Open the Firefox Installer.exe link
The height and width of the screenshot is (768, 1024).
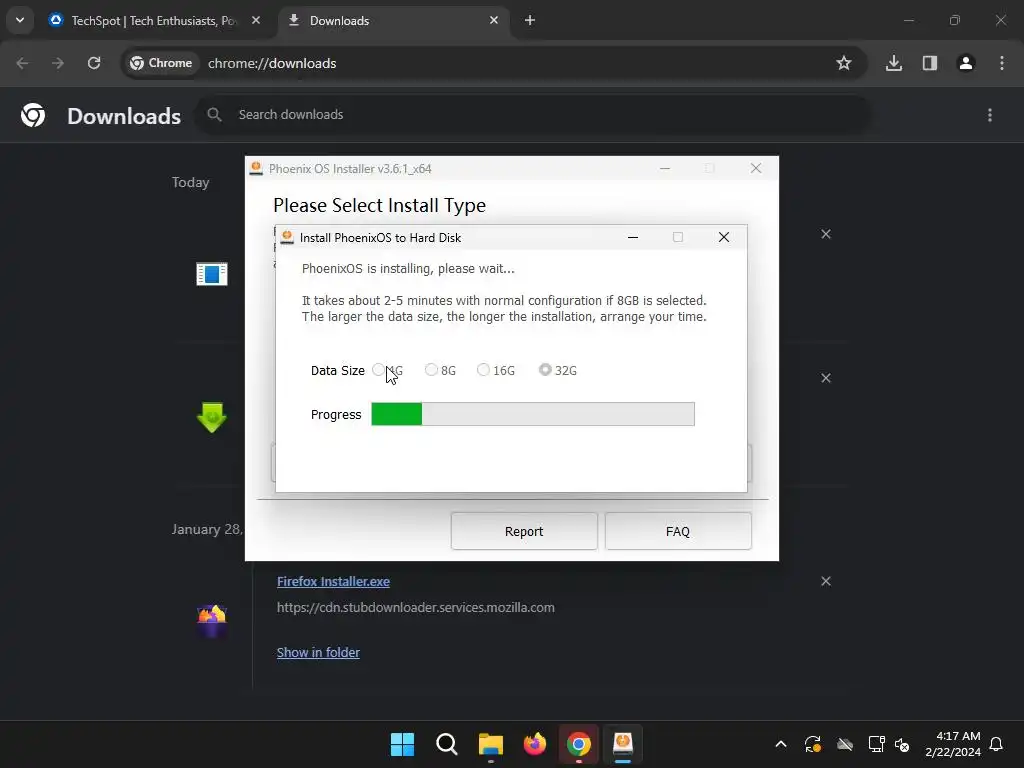tap(333, 581)
